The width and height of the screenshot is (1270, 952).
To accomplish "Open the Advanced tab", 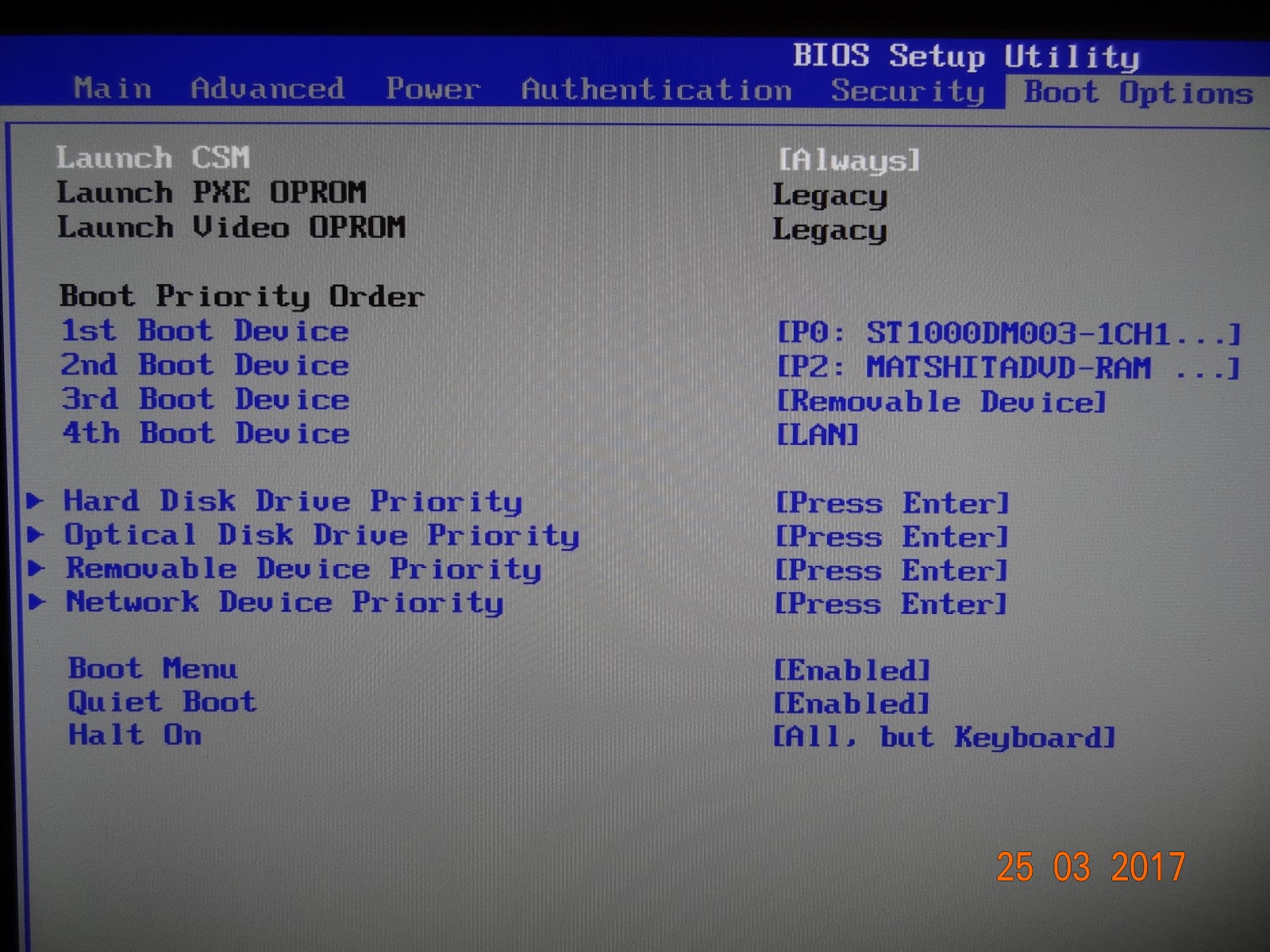I will 270,89.
